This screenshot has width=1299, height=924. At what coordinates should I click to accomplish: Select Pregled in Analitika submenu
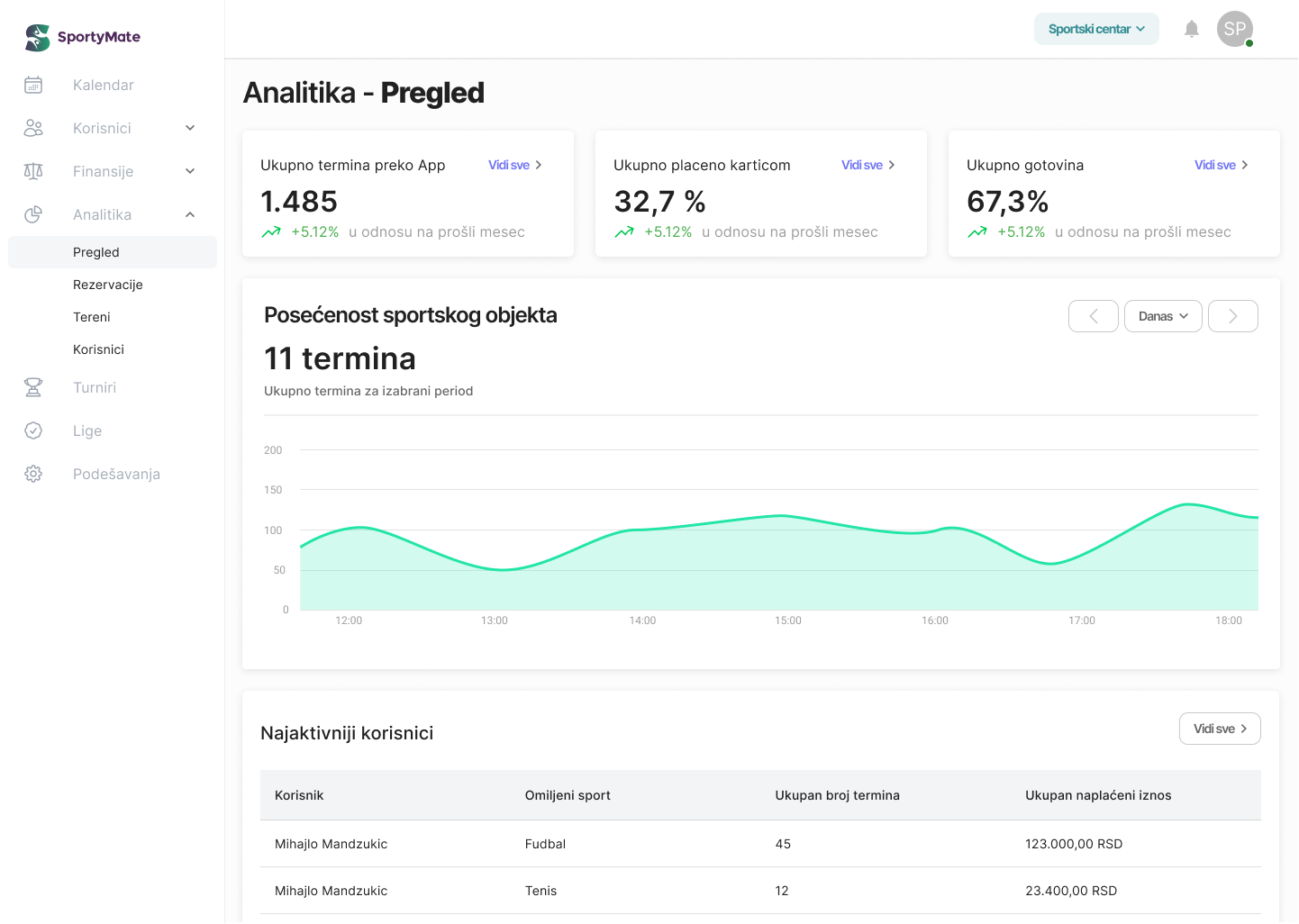(x=113, y=252)
